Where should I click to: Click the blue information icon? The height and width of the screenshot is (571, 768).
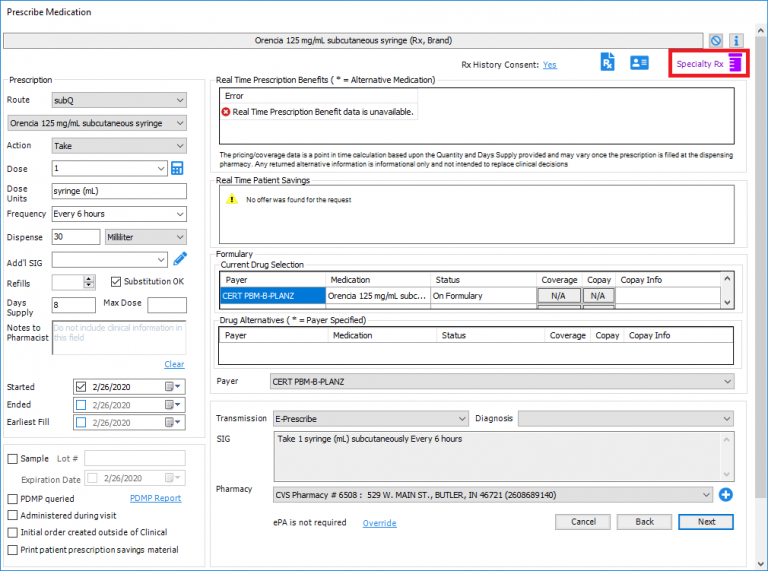[x=737, y=41]
